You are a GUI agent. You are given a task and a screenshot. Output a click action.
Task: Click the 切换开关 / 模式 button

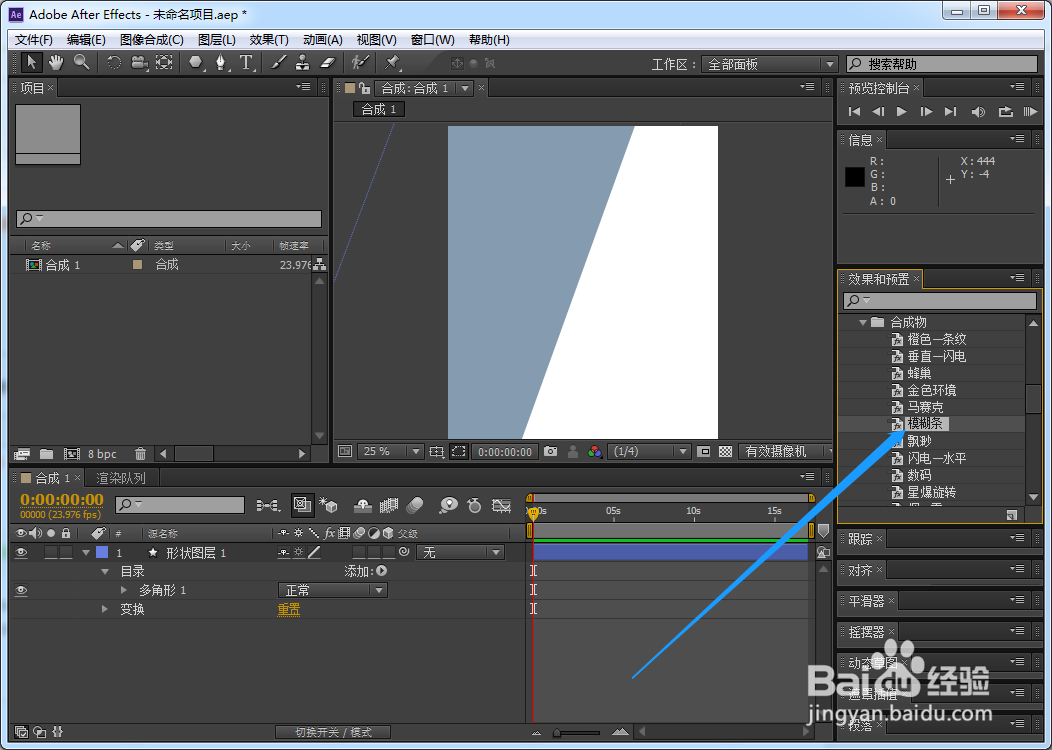333,732
